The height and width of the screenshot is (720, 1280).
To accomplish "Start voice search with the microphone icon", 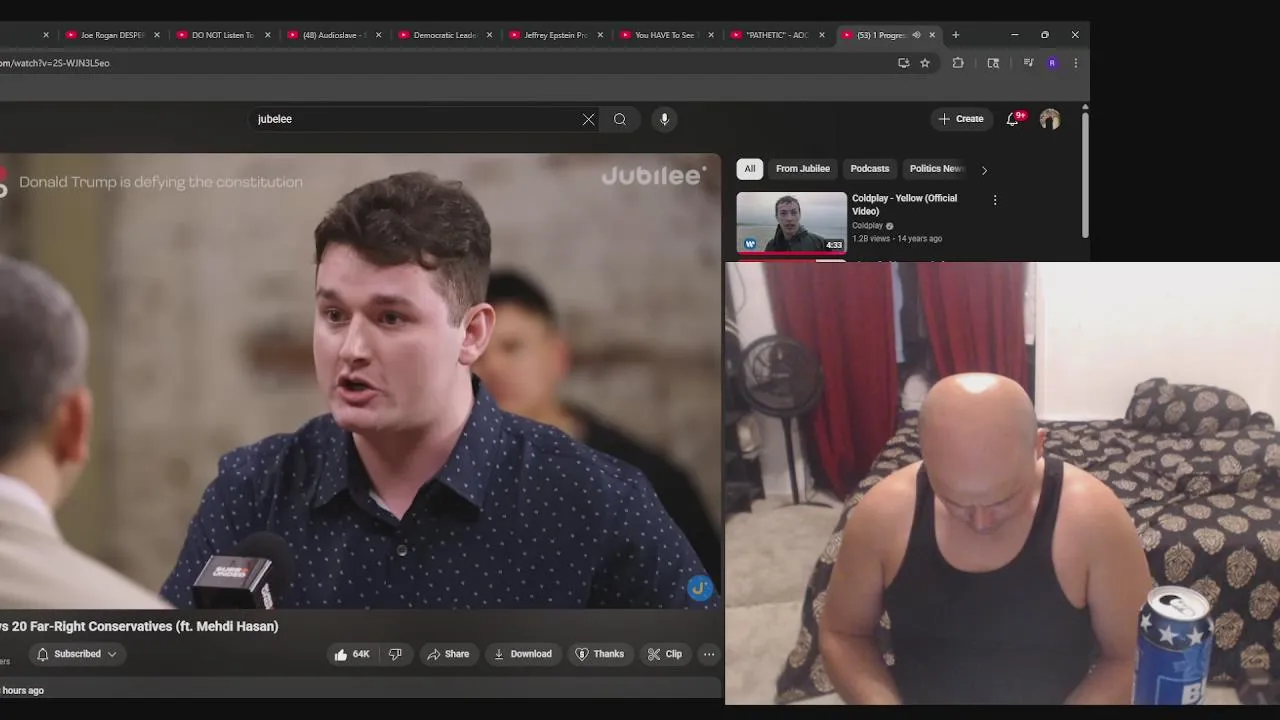I will click(664, 119).
